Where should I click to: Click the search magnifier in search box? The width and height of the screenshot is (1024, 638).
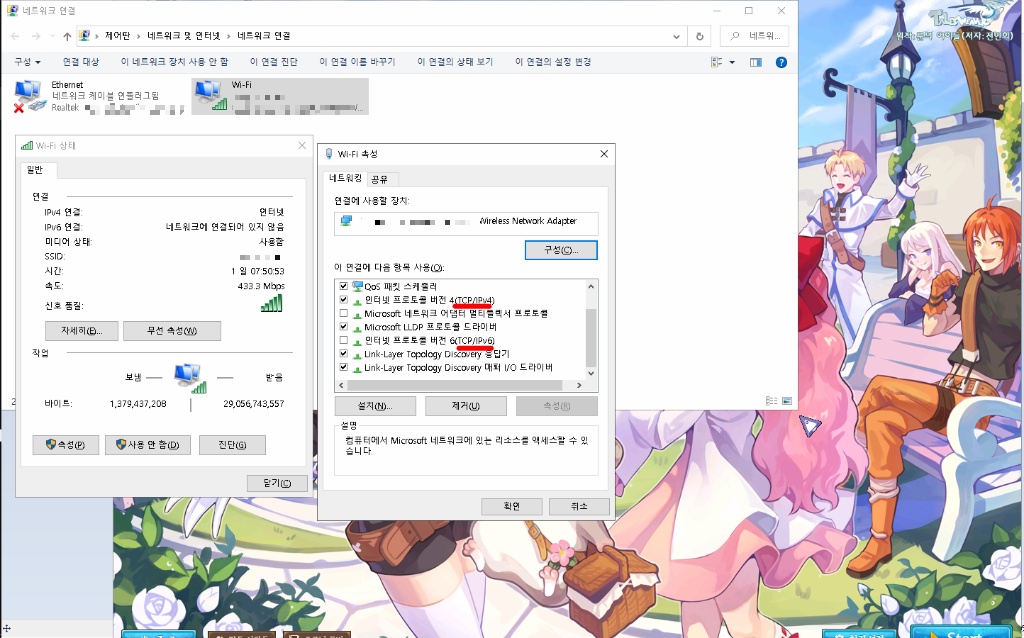pyautogui.click(x=735, y=36)
